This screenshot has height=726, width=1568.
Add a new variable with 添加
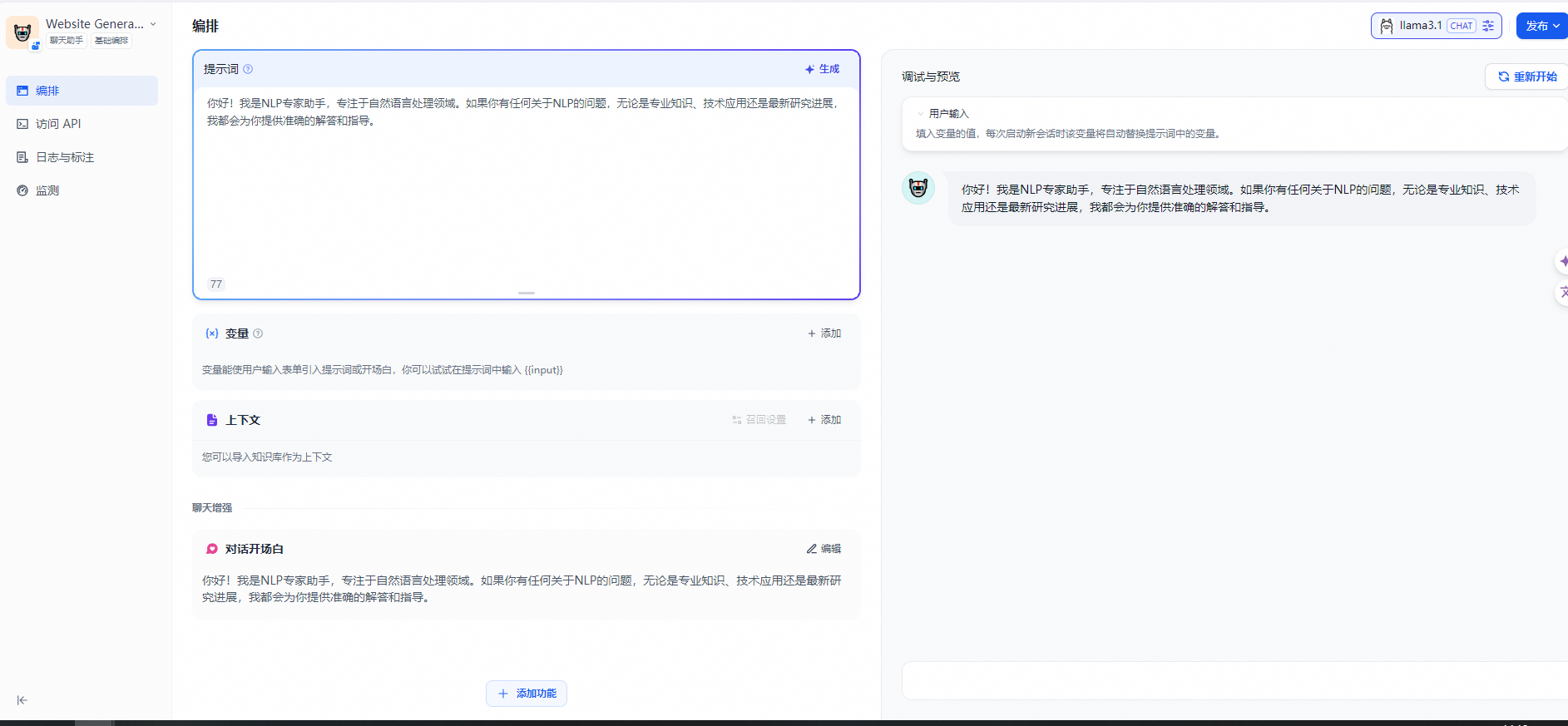[824, 333]
